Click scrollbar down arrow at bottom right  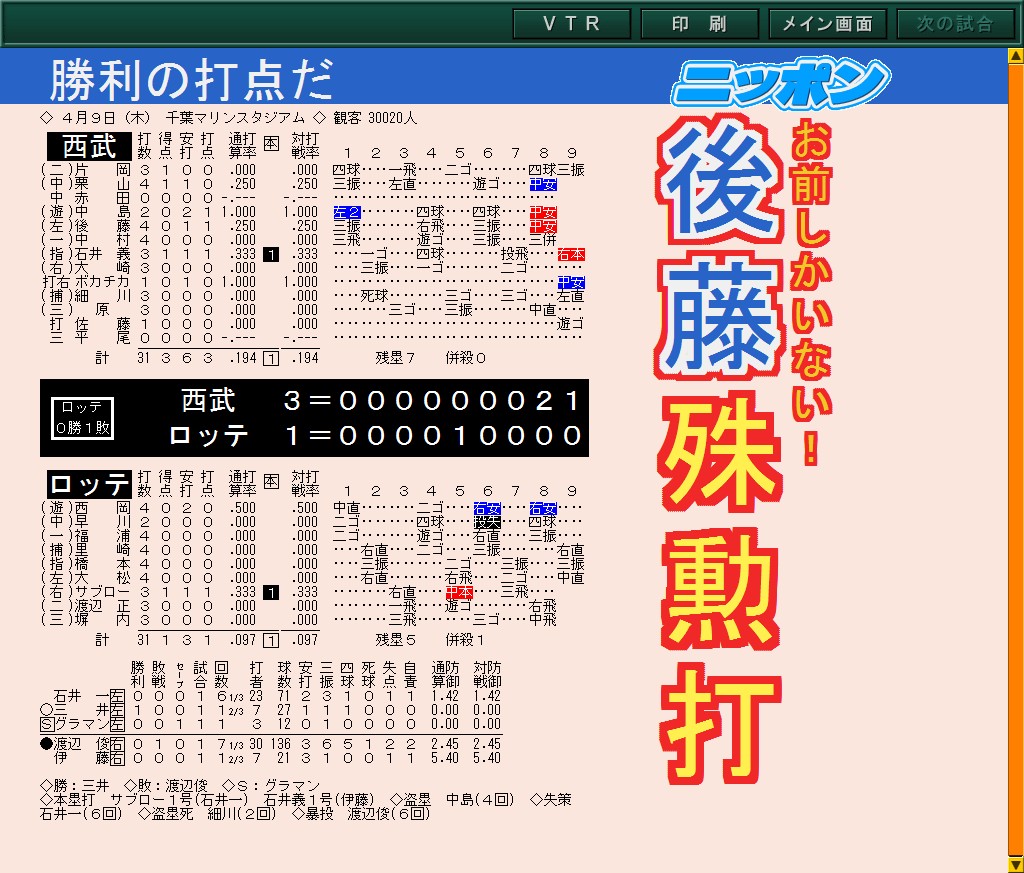(x=1016, y=865)
